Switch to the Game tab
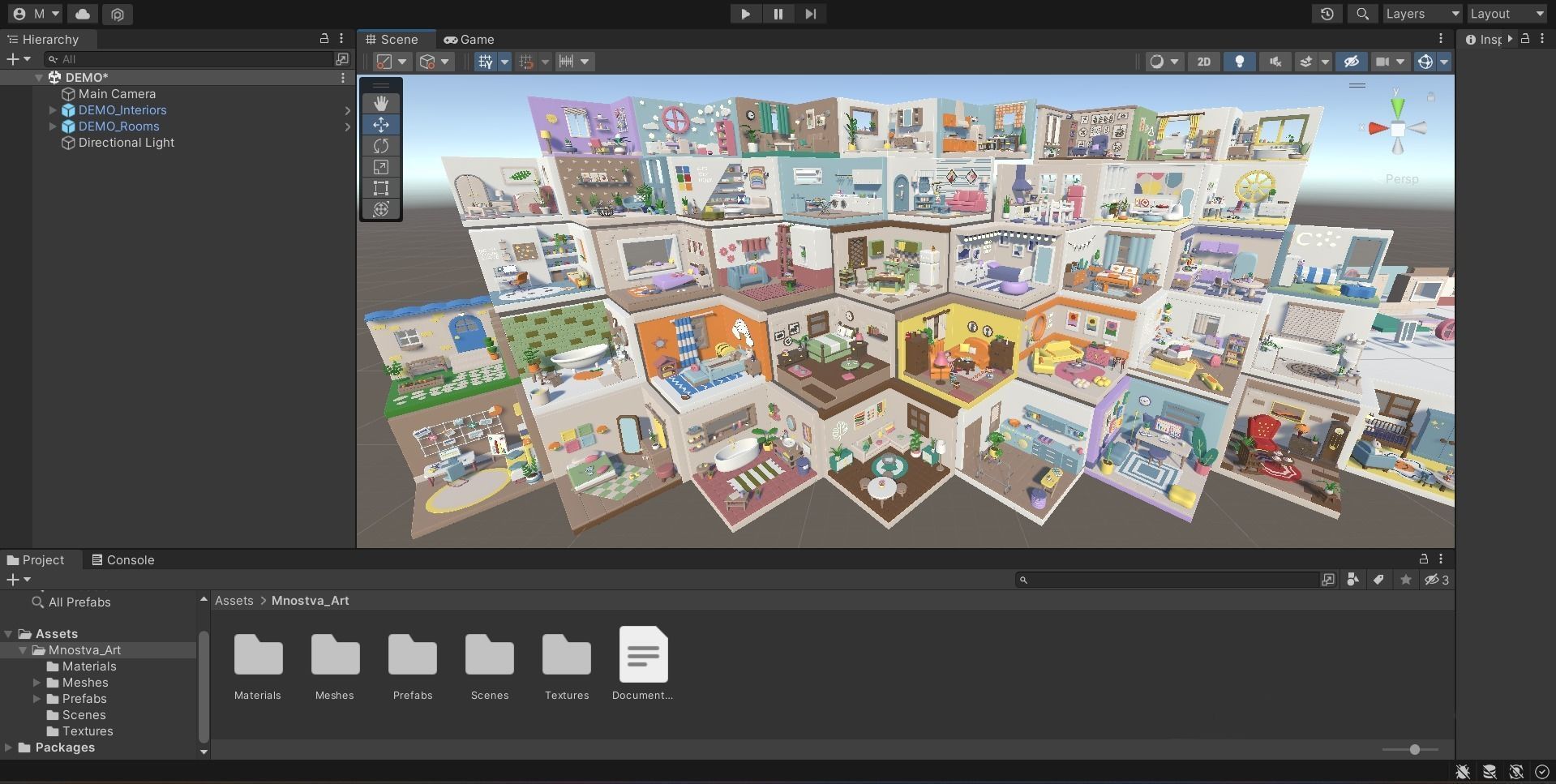The image size is (1556, 784). pos(469,39)
